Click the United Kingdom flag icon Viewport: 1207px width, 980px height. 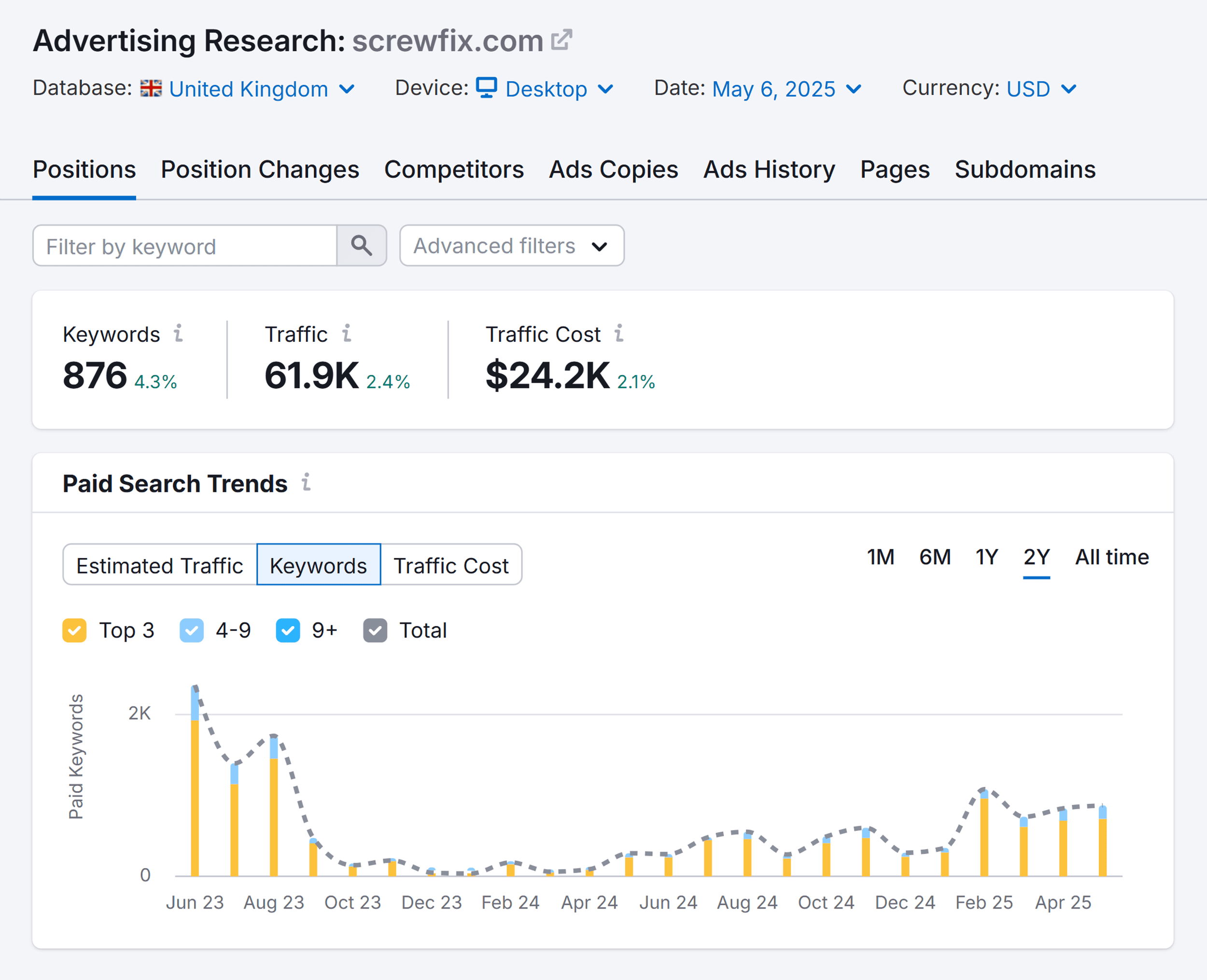click(x=151, y=88)
